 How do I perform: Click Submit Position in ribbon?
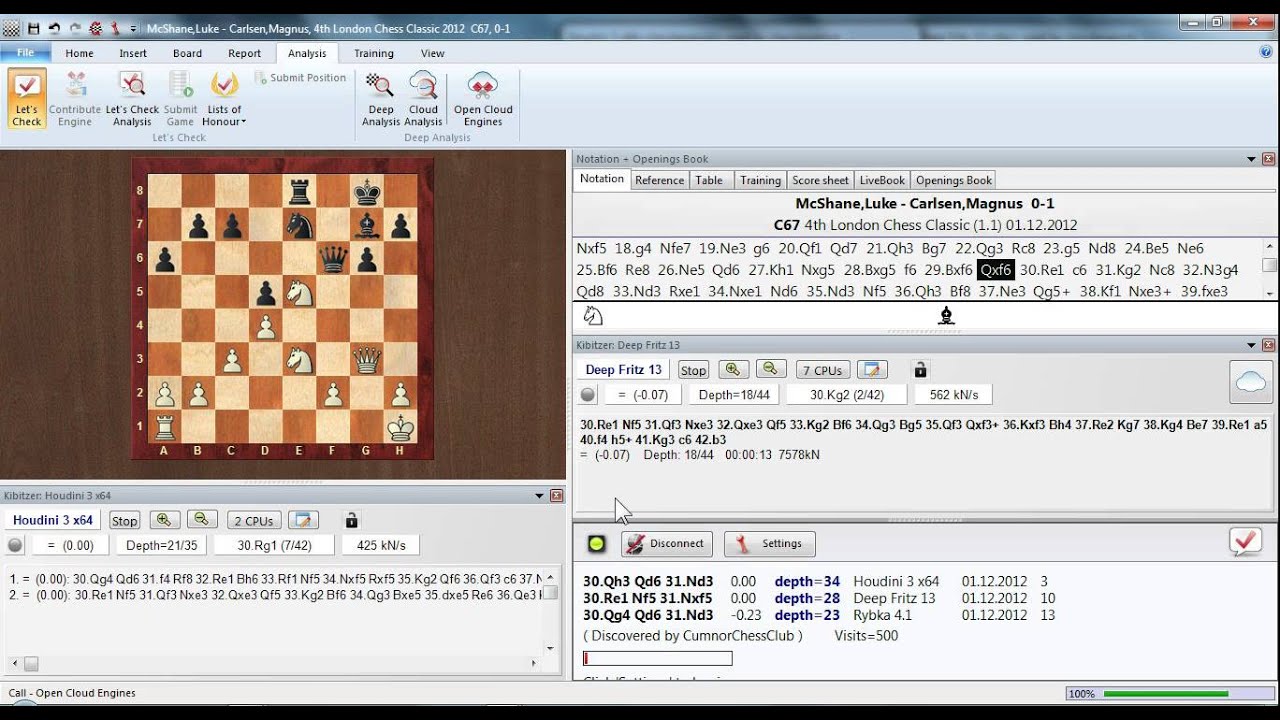(x=299, y=78)
